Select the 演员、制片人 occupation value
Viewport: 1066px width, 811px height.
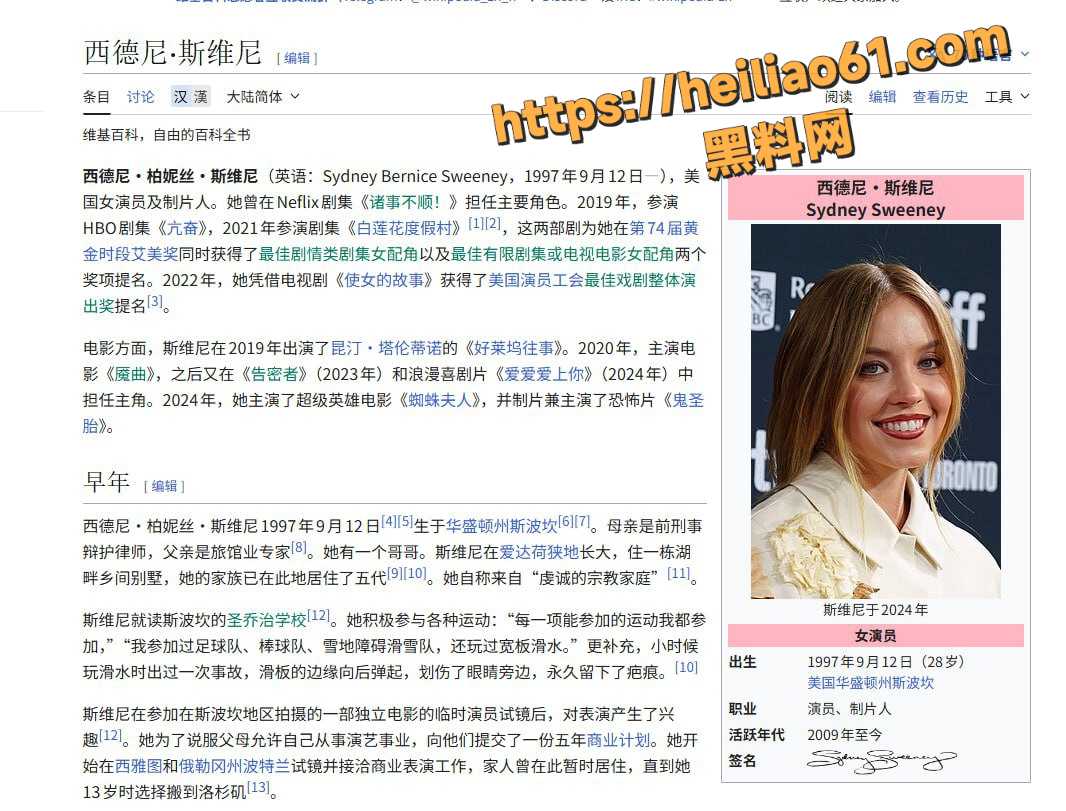click(x=849, y=709)
